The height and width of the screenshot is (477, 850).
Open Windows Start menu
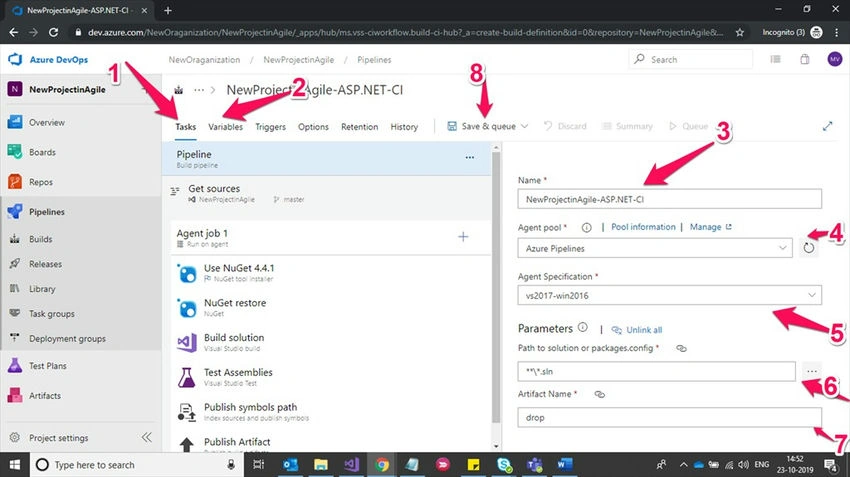coord(15,465)
